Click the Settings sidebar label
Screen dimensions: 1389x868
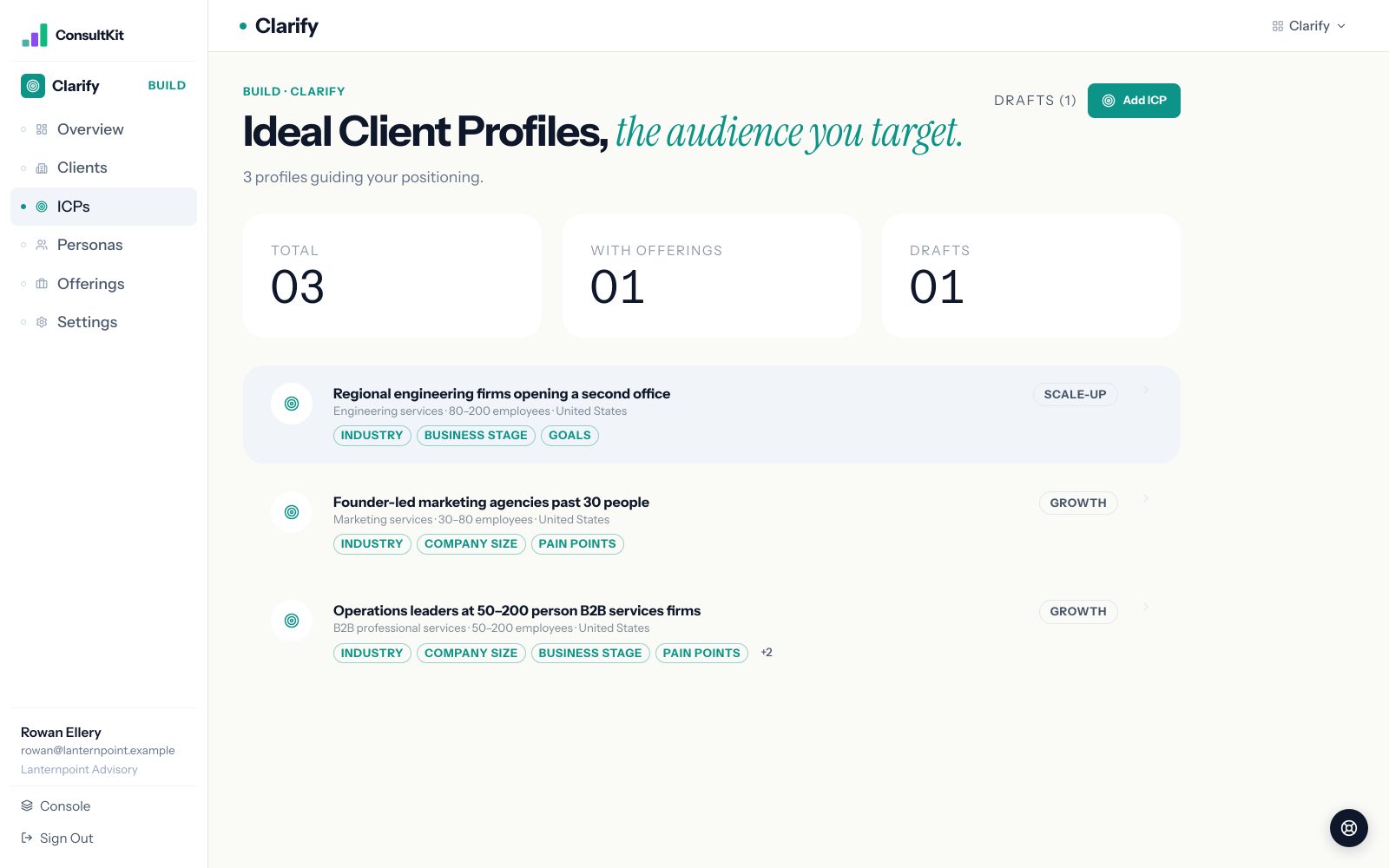87,322
